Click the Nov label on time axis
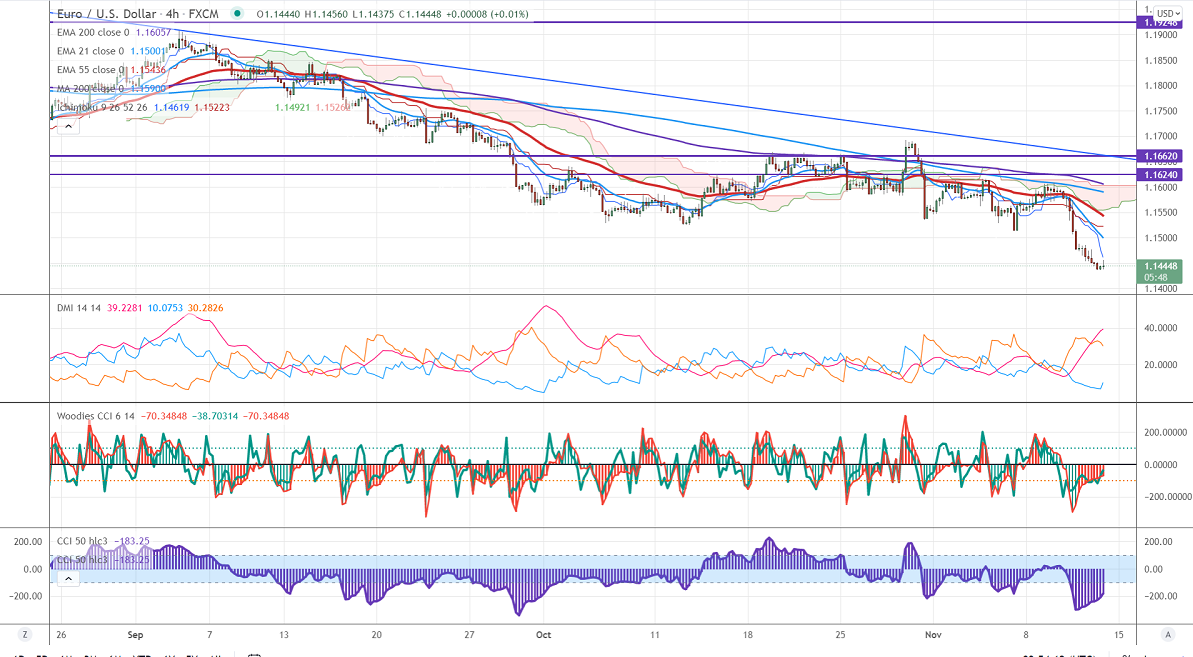The height and width of the screenshot is (657, 1193). (x=933, y=634)
